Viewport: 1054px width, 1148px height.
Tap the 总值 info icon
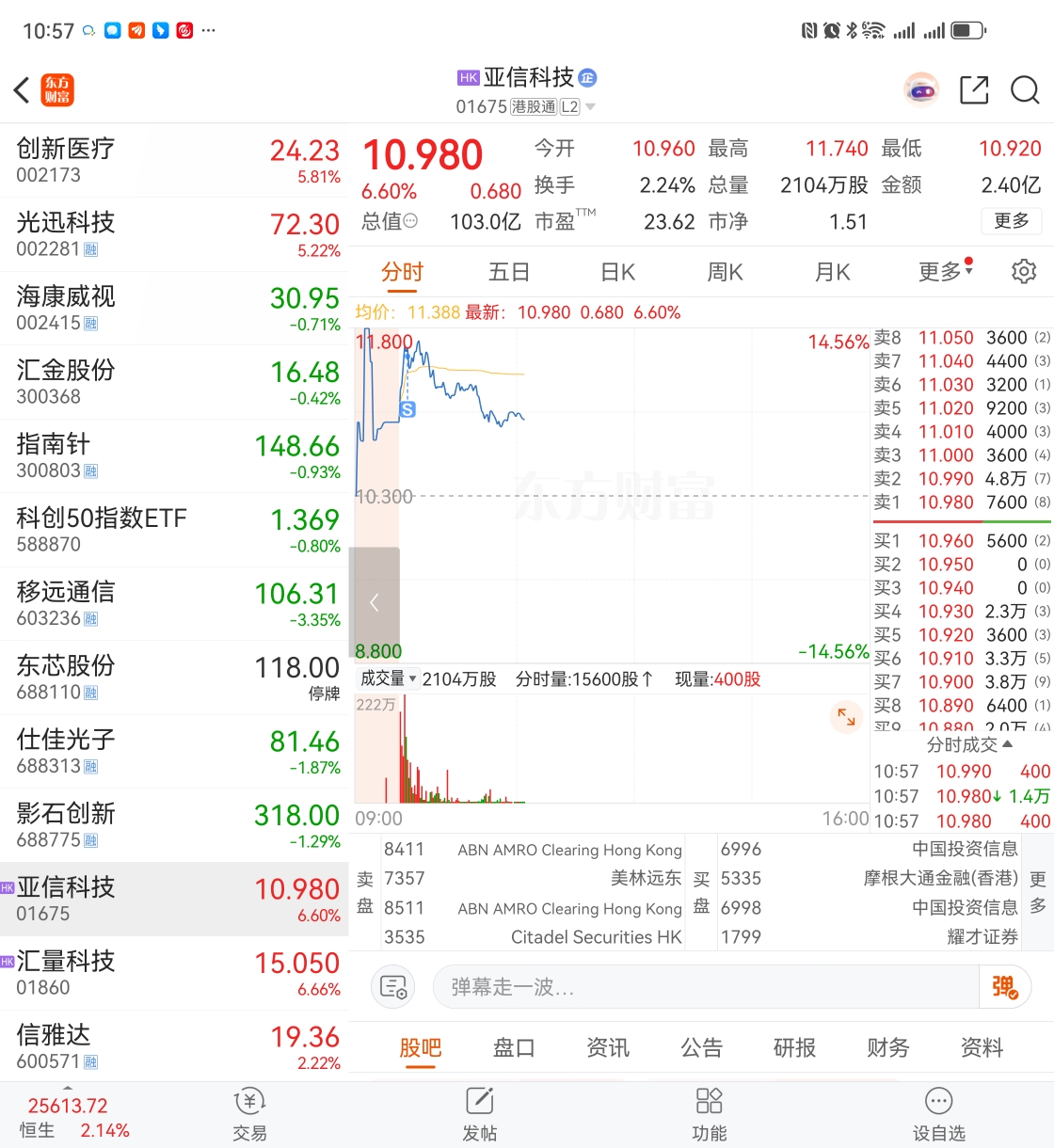click(x=410, y=221)
